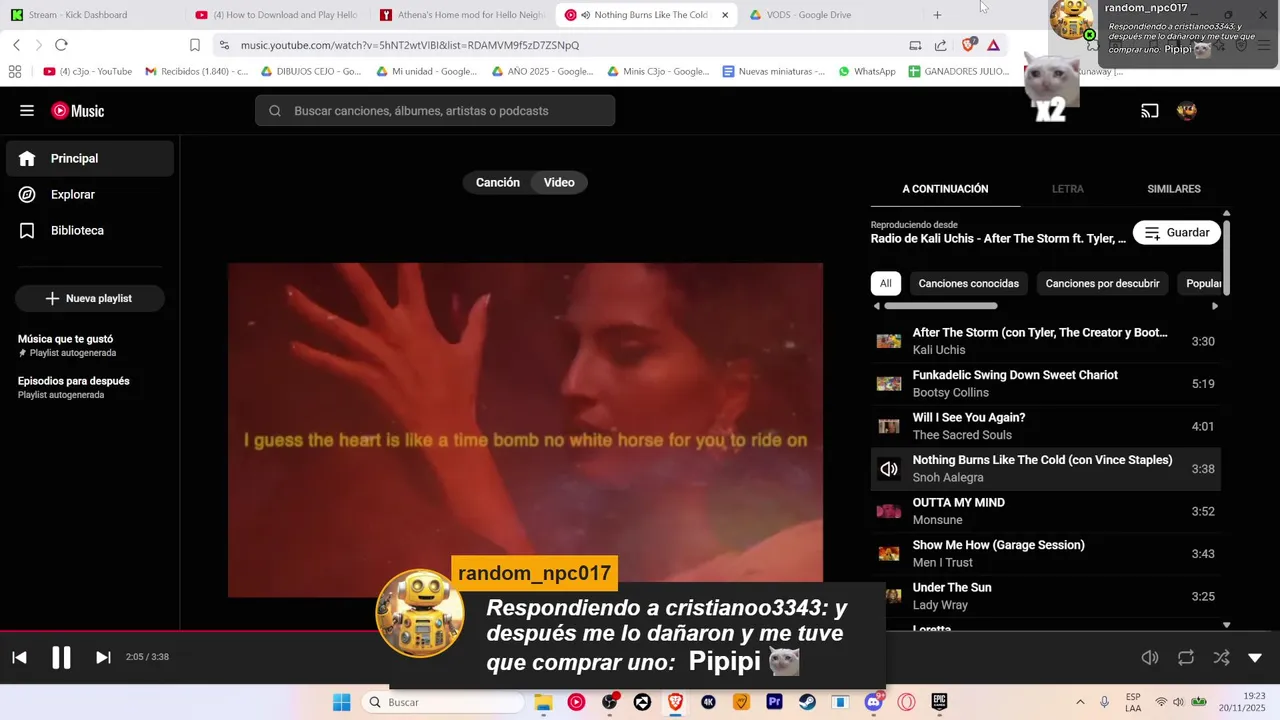Image resolution: width=1280 pixels, height=720 pixels.
Task: Open the A CONTINUACIÓN tab
Action: pos(945,189)
